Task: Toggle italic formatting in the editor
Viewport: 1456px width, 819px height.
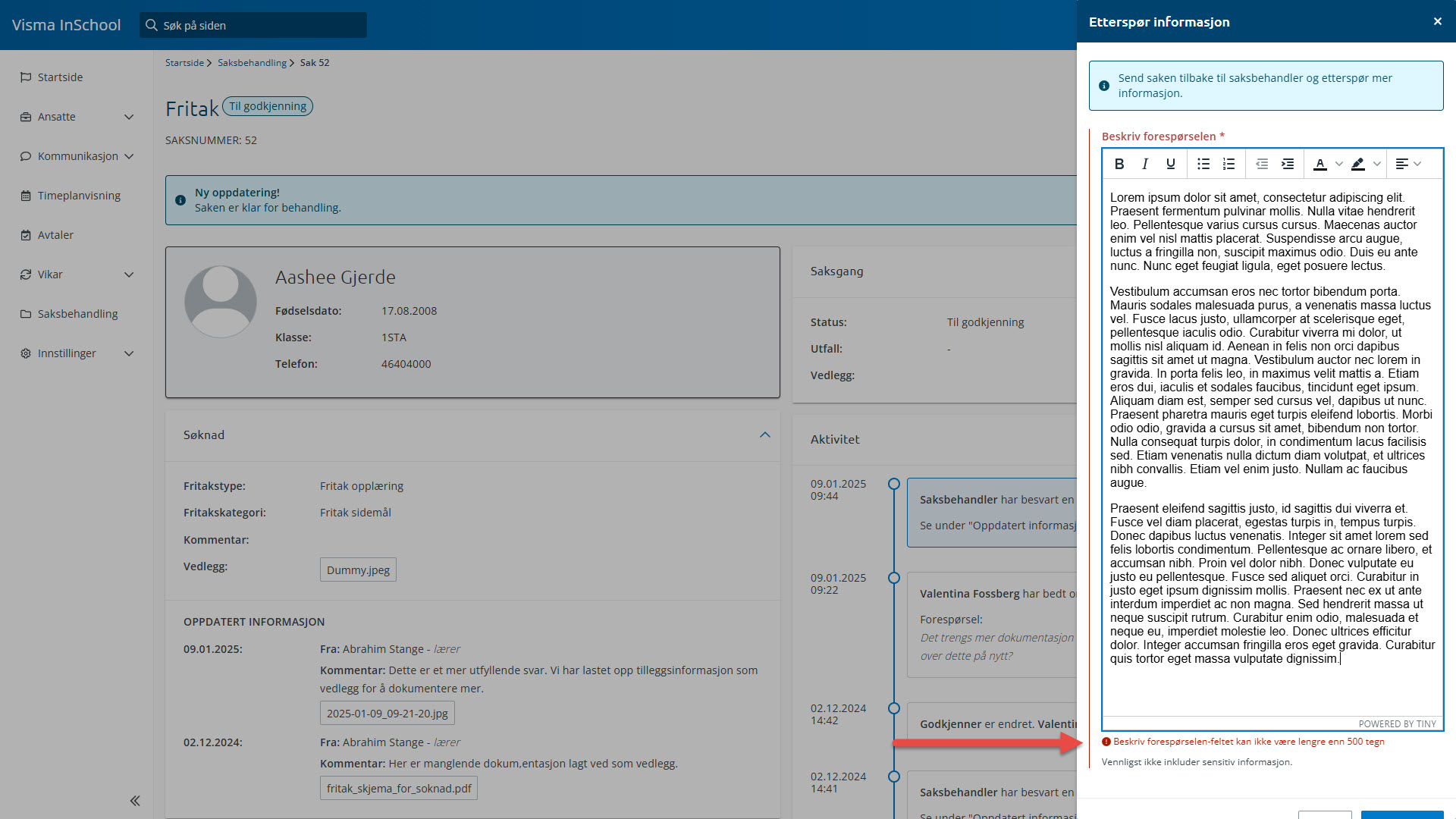Action: pos(1145,164)
